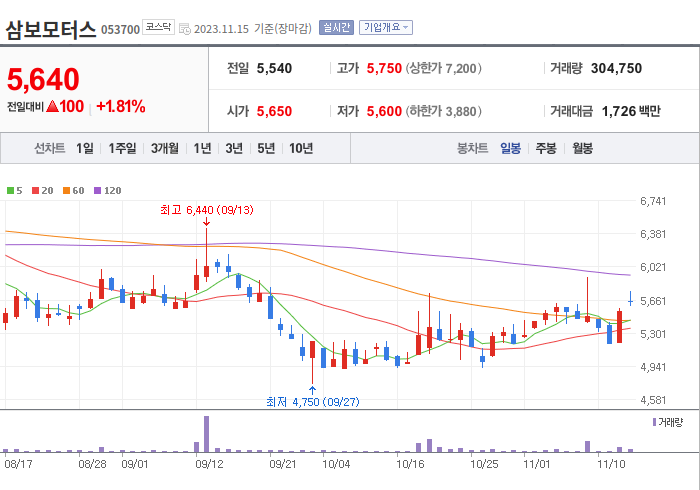Click the 상한가 7,200 text
Viewport: 700px width, 490px height.
point(443,68)
